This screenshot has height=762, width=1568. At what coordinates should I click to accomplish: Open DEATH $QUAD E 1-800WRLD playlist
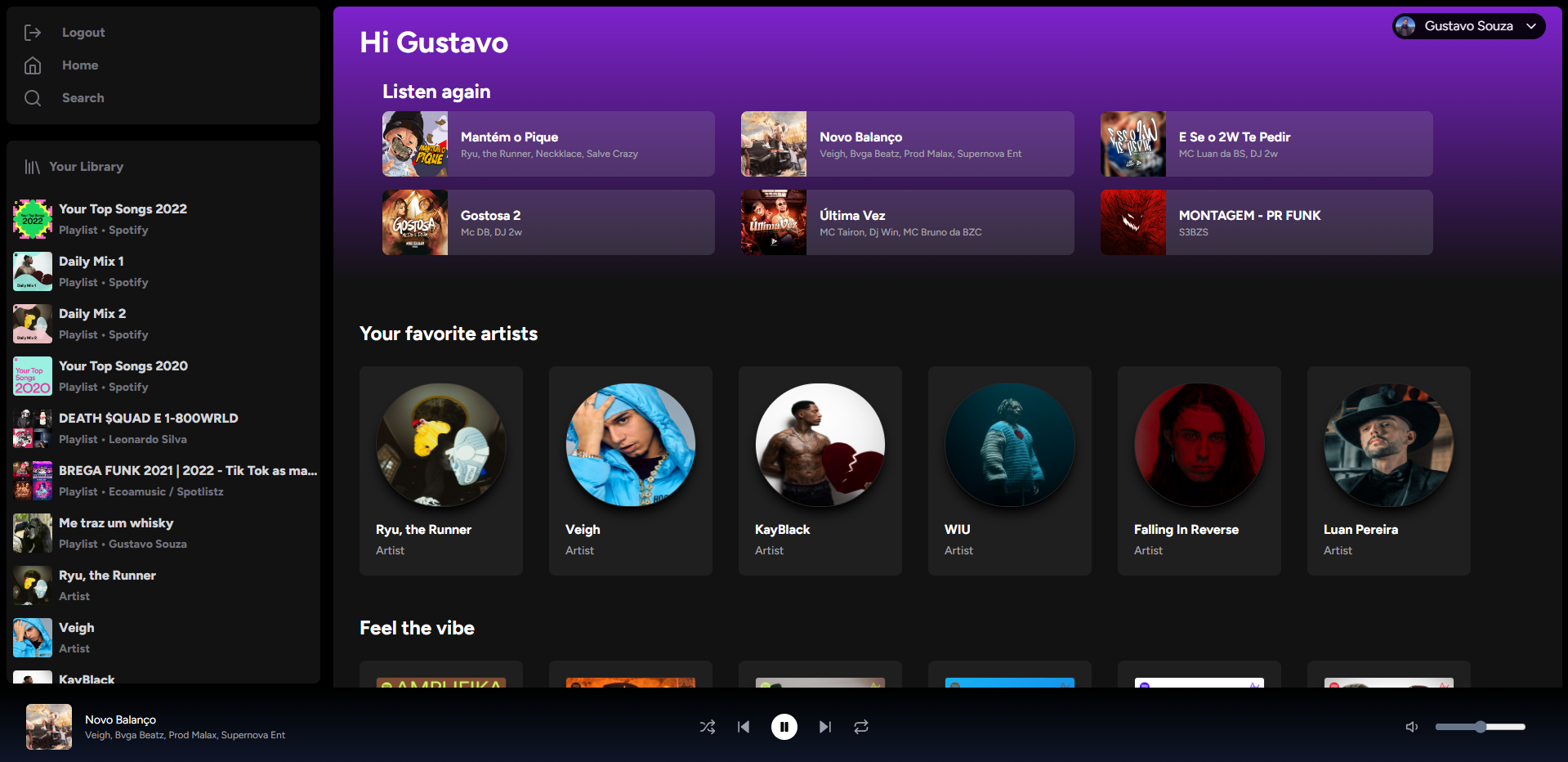tap(163, 428)
